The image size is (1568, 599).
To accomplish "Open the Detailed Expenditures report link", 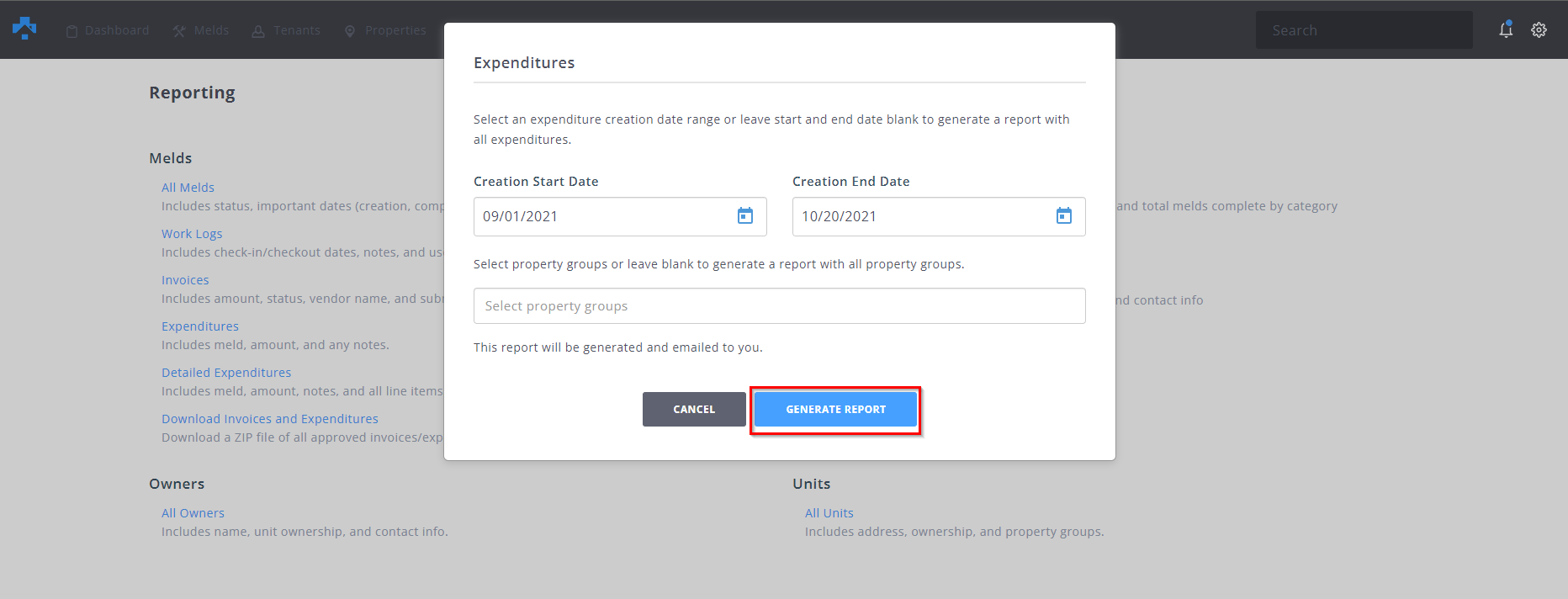I will tap(226, 373).
